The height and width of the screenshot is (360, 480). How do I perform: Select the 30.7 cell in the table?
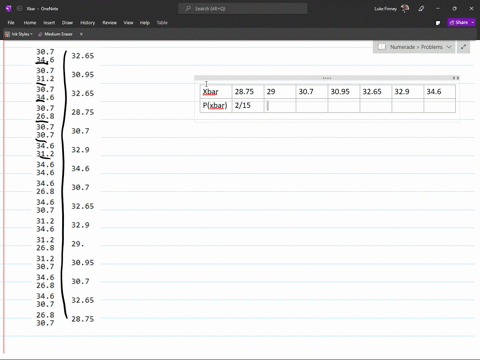pyautogui.click(x=312, y=92)
